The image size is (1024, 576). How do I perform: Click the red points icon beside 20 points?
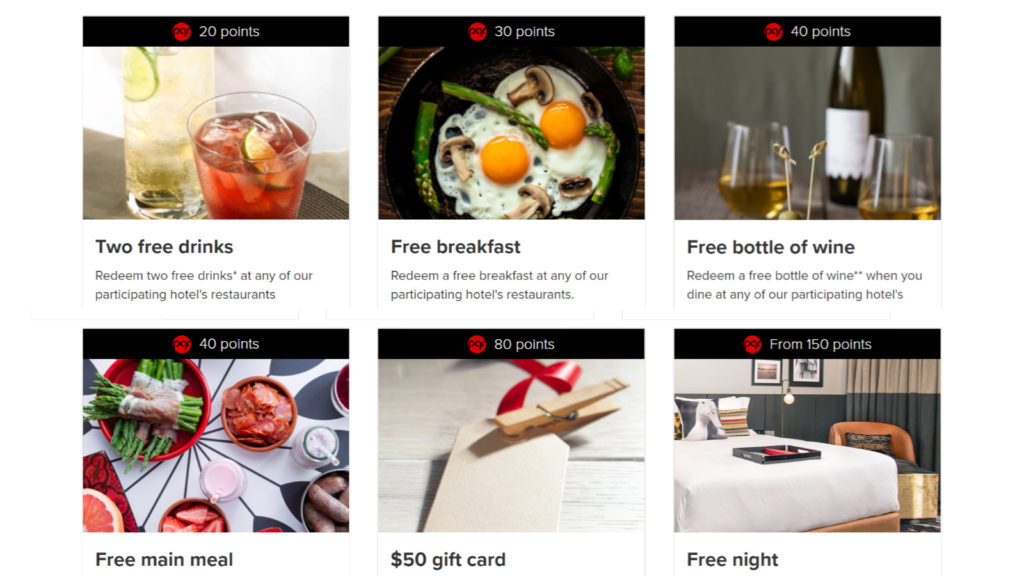(x=182, y=31)
